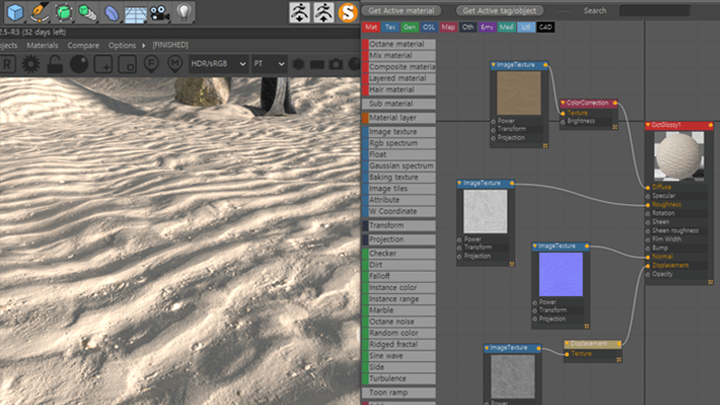Select the spline pen tool
The width and height of the screenshot is (720, 405).
point(39,12)
